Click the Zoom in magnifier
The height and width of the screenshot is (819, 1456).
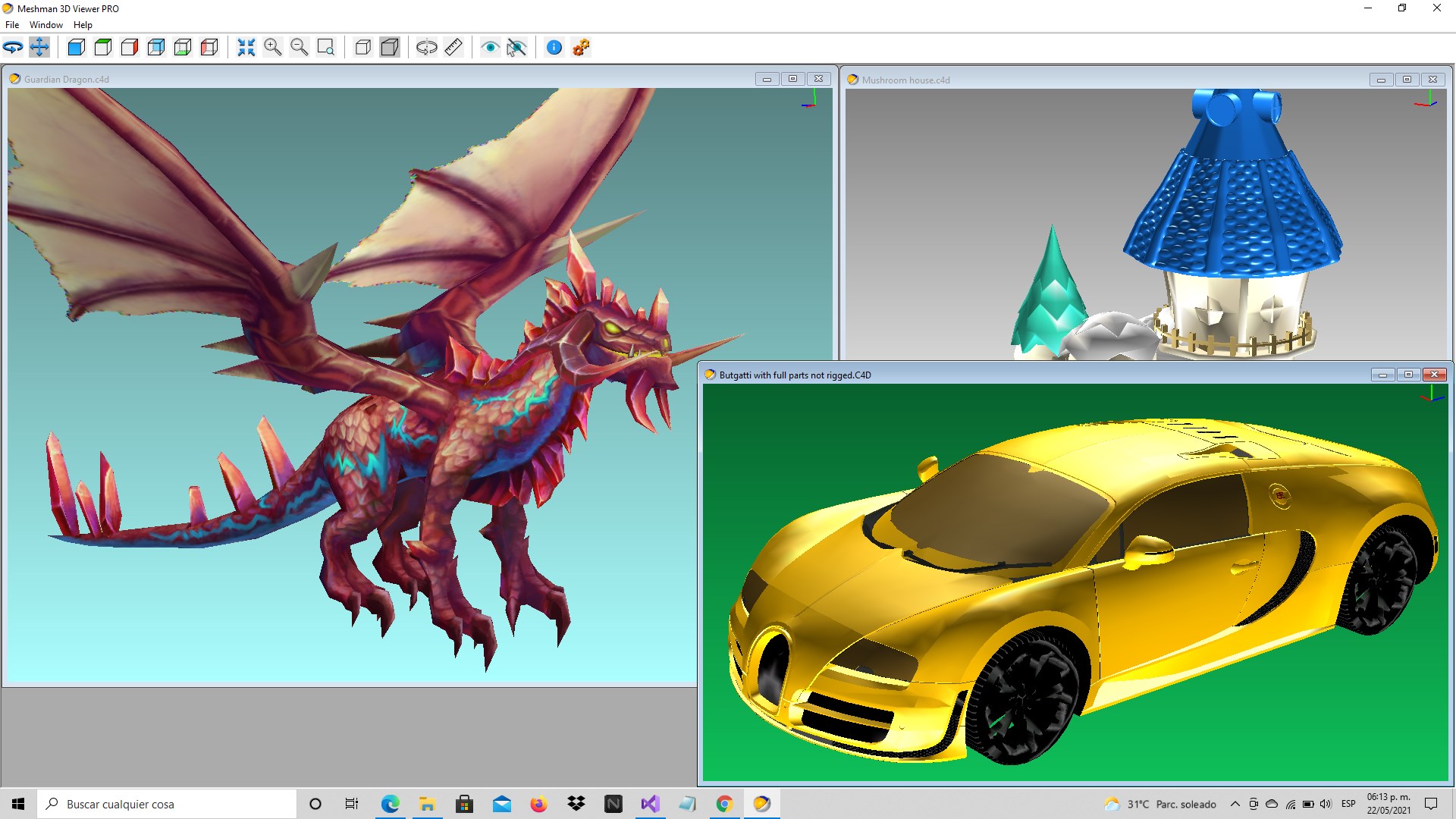pos(273,47)
